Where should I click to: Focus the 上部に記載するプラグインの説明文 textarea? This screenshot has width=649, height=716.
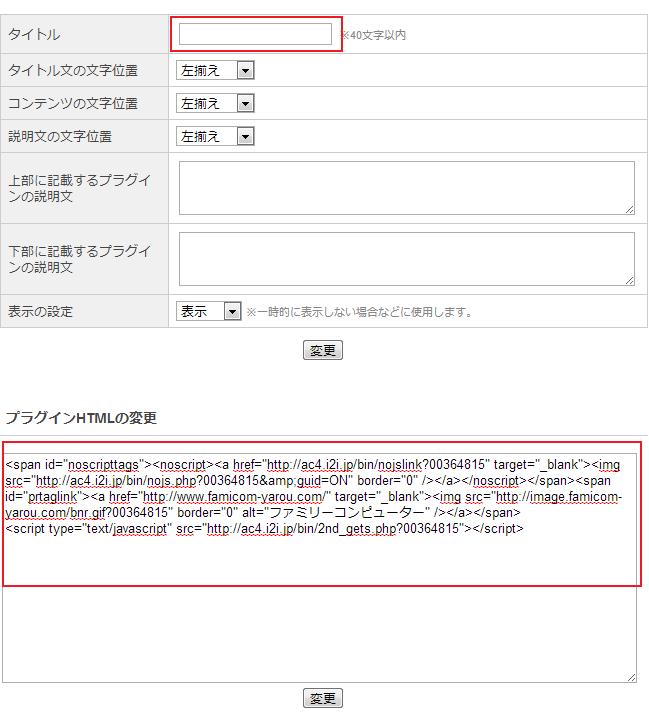point(406,188)
